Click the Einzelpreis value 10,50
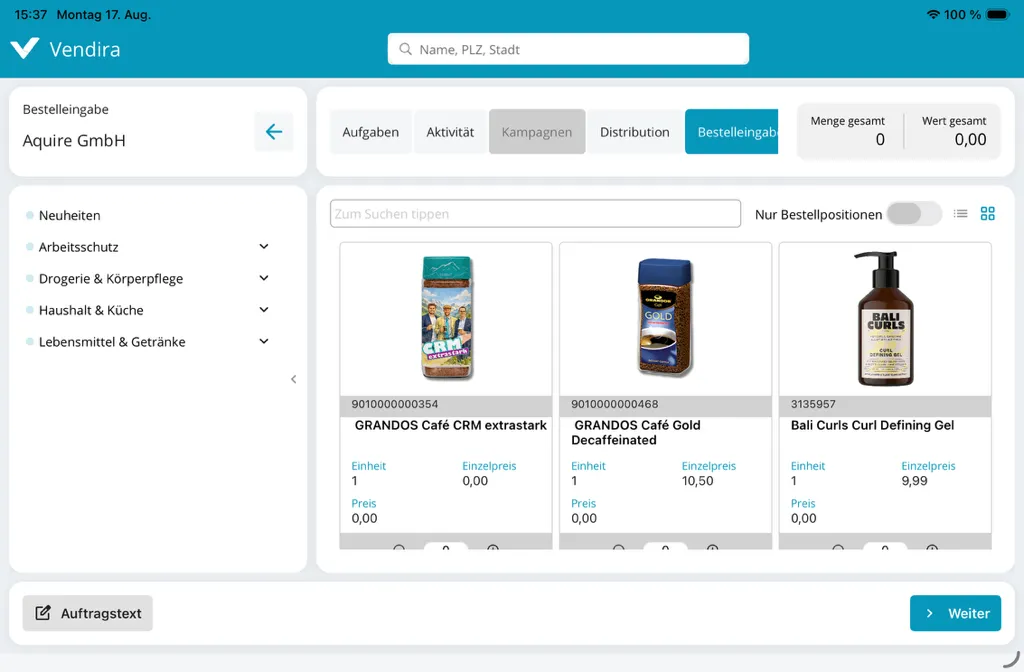 pyautogui.click(x=697, y=481)
